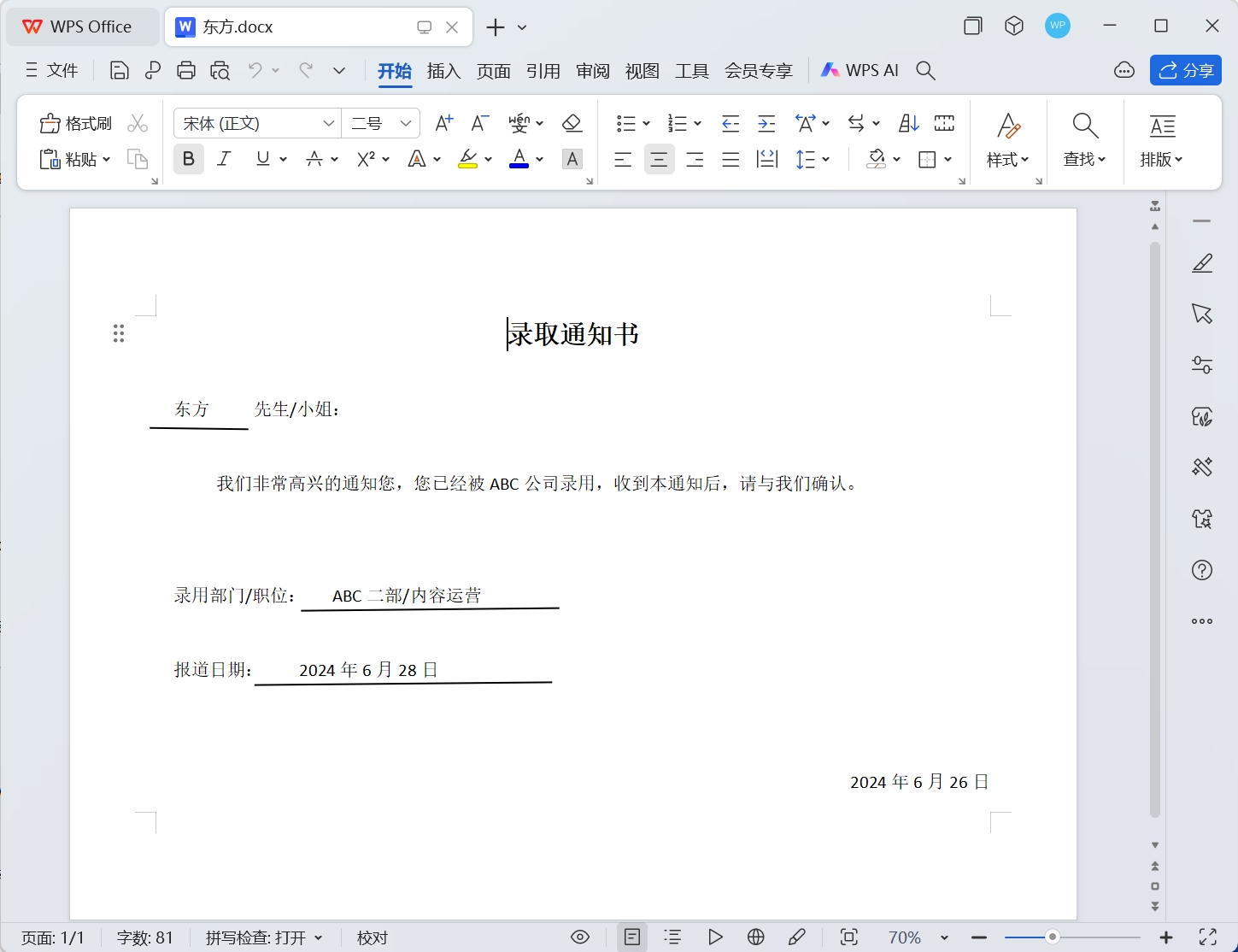Apply italic formatting
The height and width of the screenshot is (952, 1238).
224,159
